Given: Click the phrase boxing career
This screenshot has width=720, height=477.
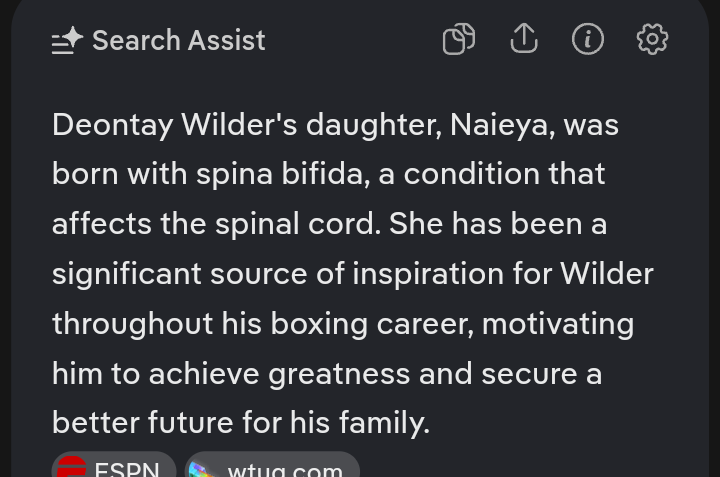Looking at the screenshot, I should [x=372, y=324].
